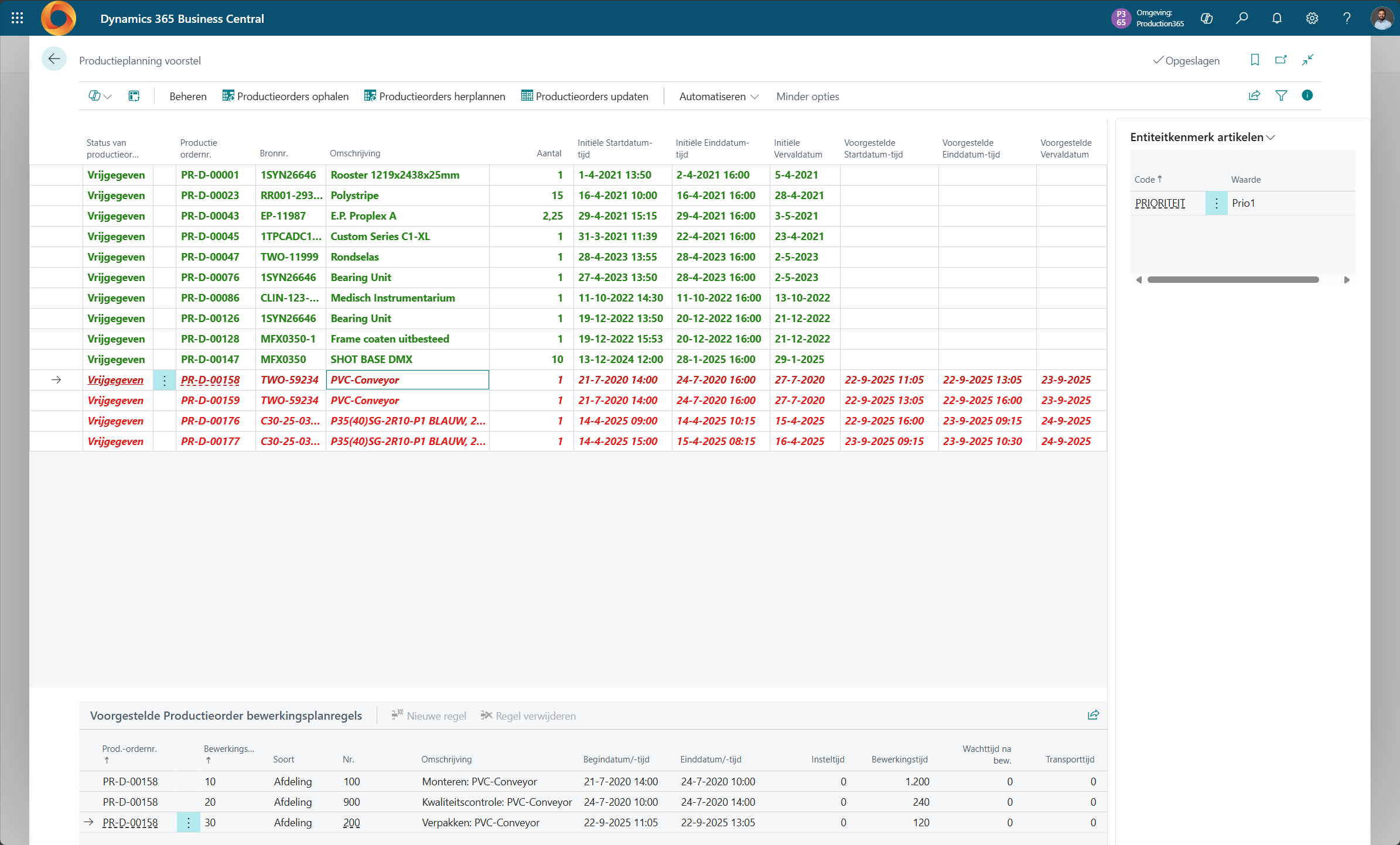This screenshot has width=1400, height=845.
Task: Toggle the FactBox info icon
Action: tap(1307, 95)
